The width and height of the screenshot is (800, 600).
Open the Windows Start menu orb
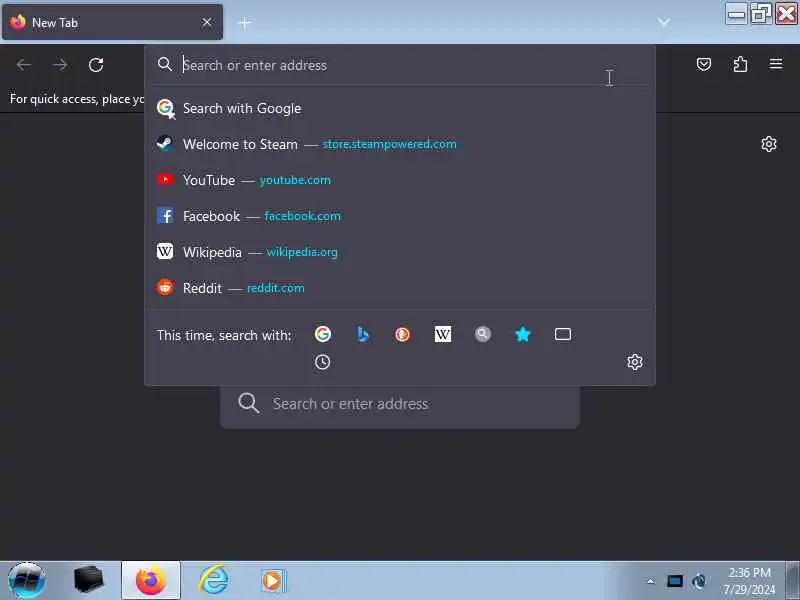pos(27,581)
